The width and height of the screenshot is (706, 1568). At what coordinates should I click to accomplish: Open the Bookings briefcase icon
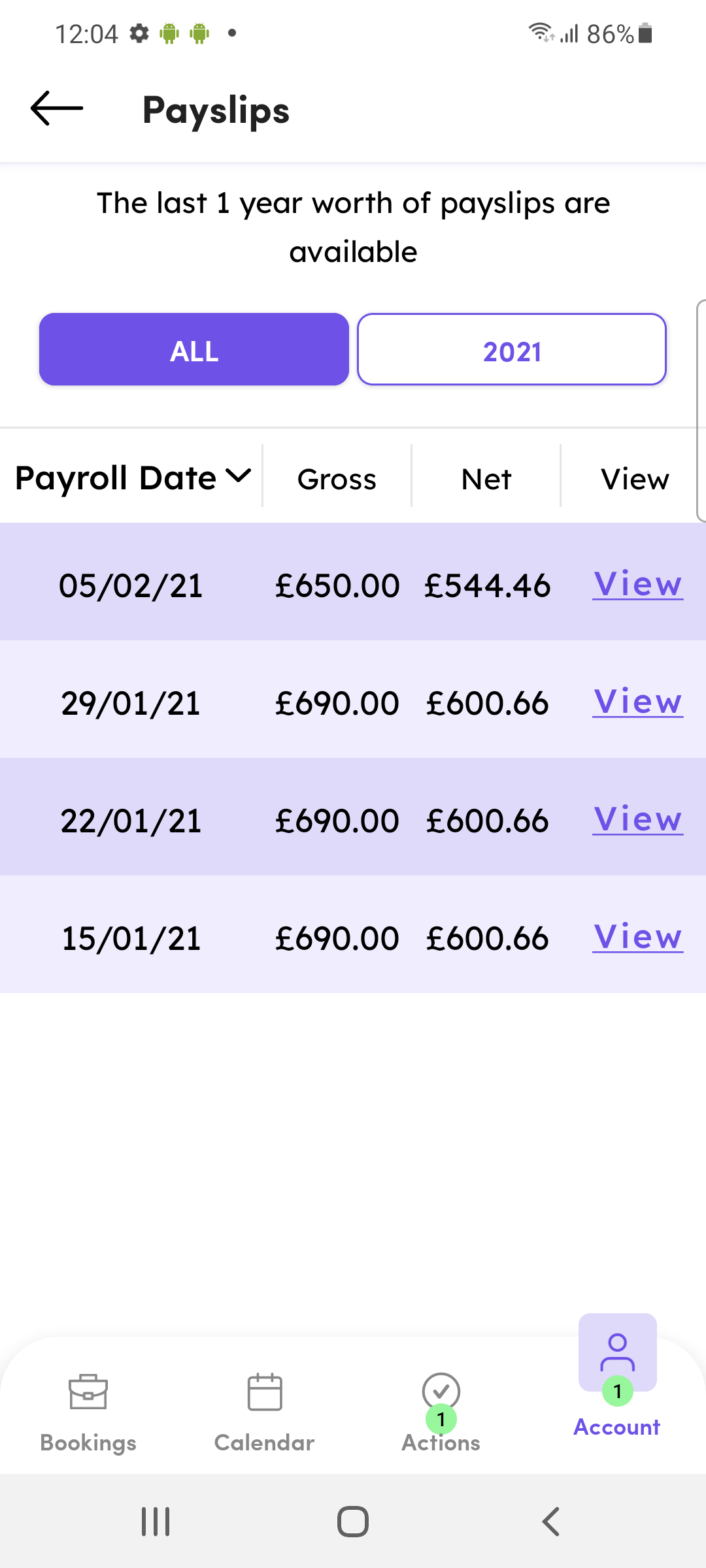[88, 1392]
